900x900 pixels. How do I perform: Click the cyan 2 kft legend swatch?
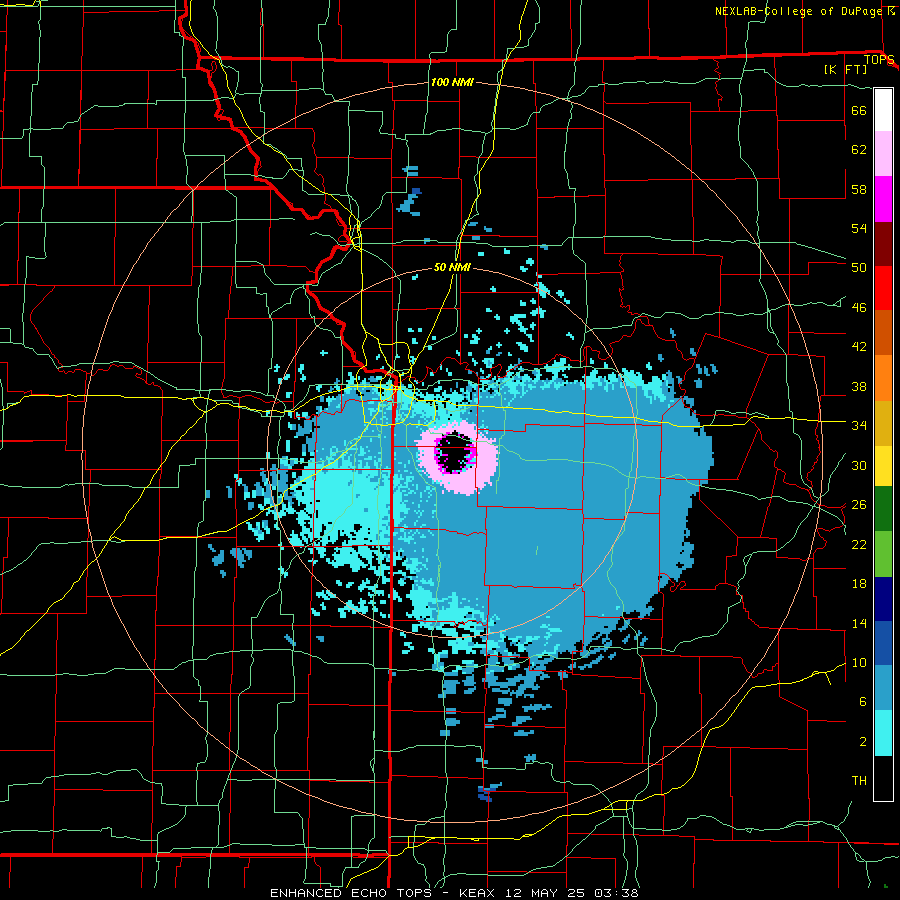coord(883,733)
